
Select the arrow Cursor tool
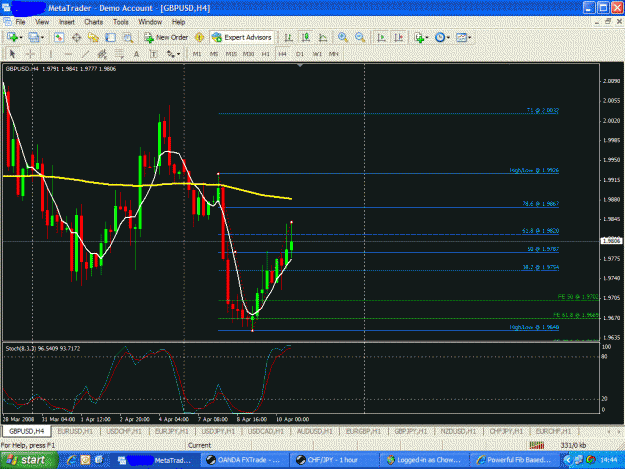point(12,54)
